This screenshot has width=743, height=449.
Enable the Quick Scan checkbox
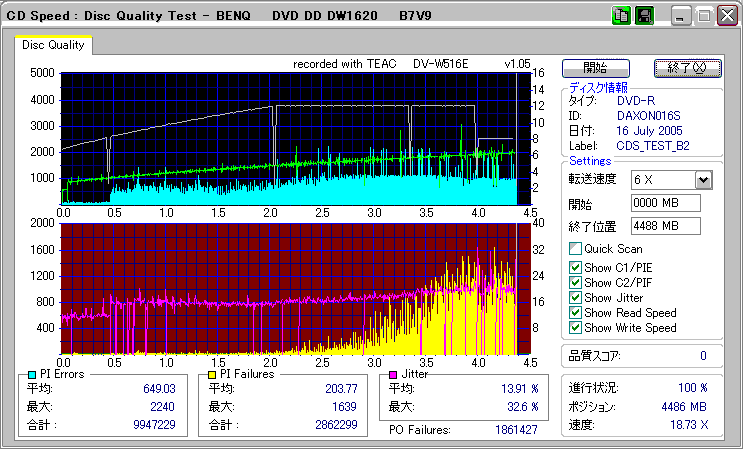575,249
